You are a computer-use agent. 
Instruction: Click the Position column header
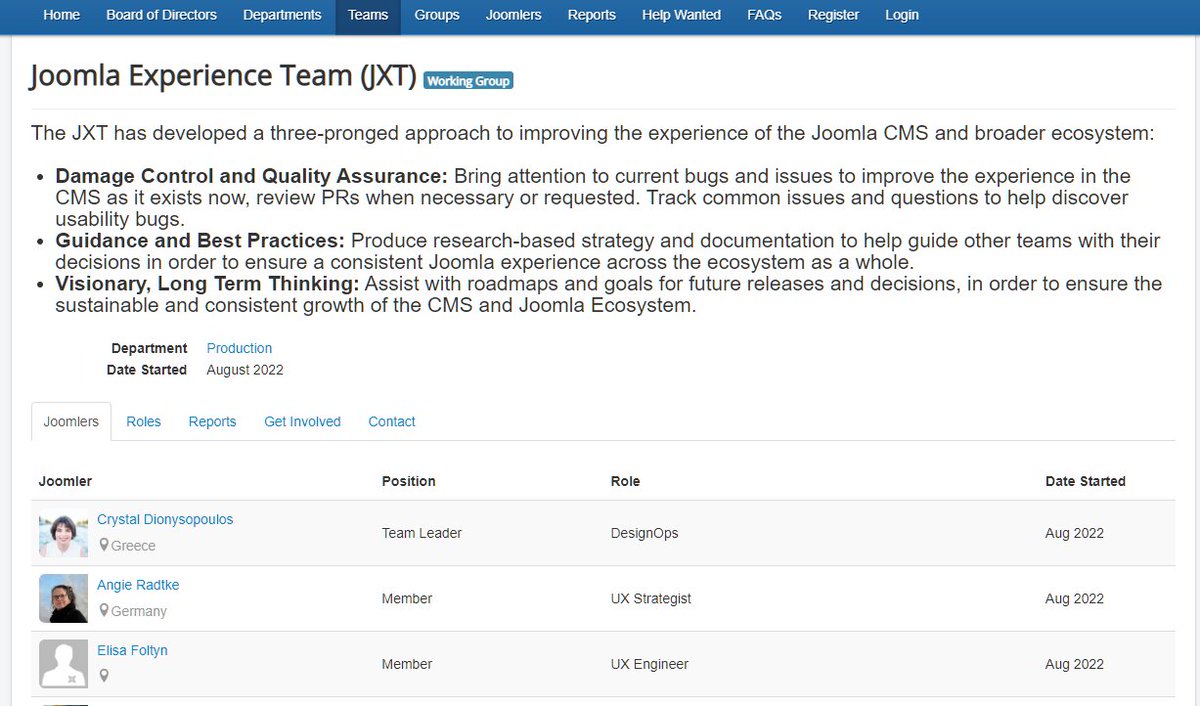coord(409,481)
